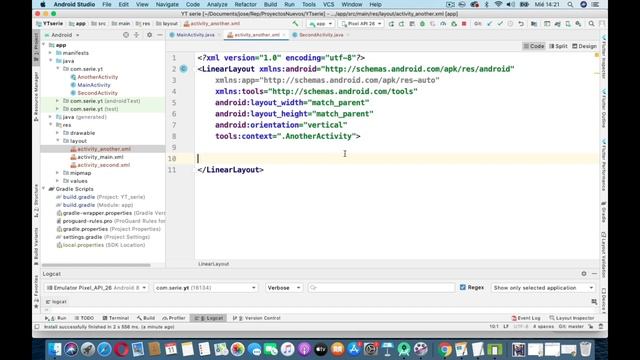Open the Emulator Pixel_API_26 device dropdown in Logcat
Screen dimensions: 640x360
pyautogui.click(x=96, y=288)
